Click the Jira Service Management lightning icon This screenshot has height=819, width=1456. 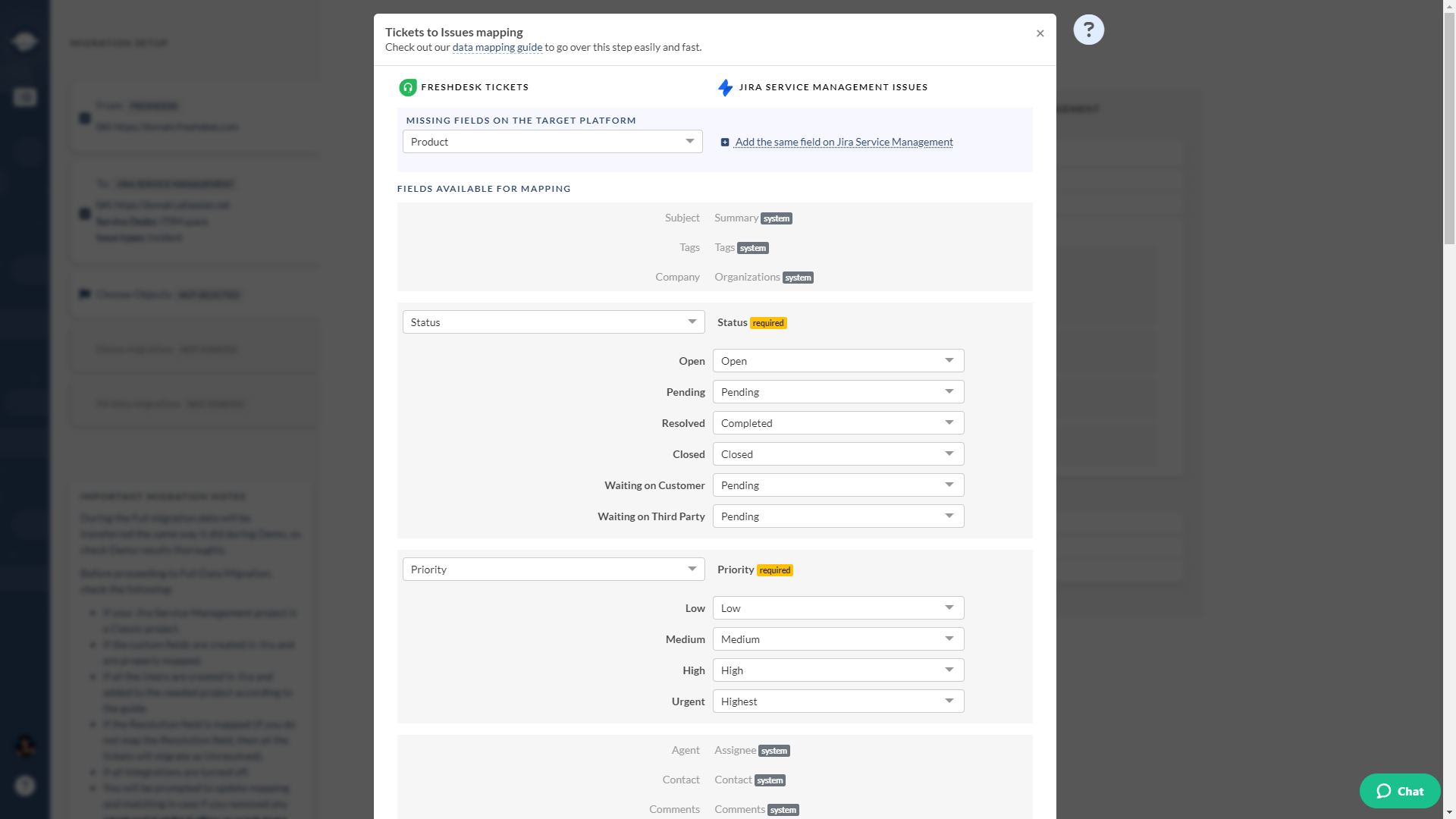(726, 87)
